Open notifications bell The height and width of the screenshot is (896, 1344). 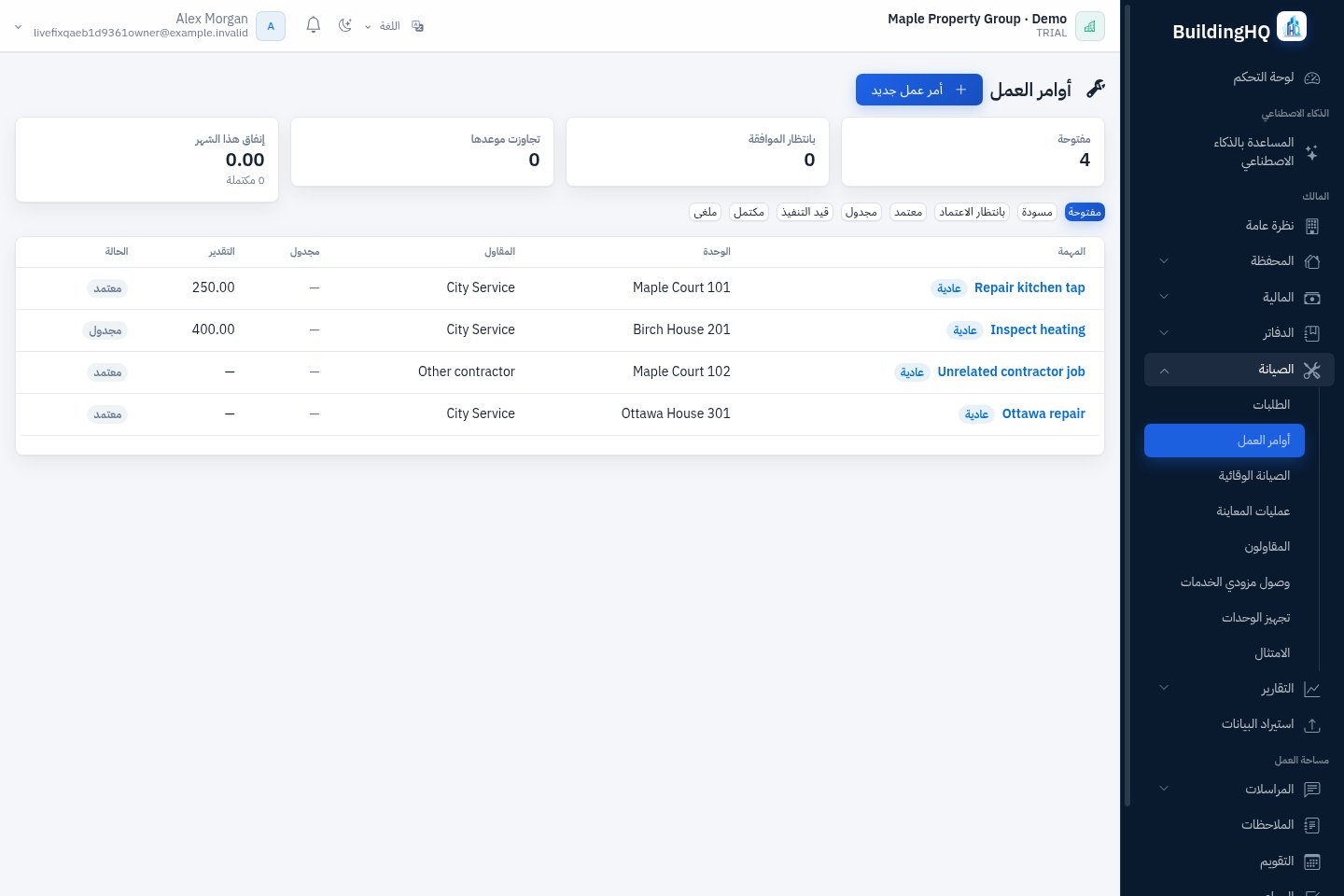point(314,26)
